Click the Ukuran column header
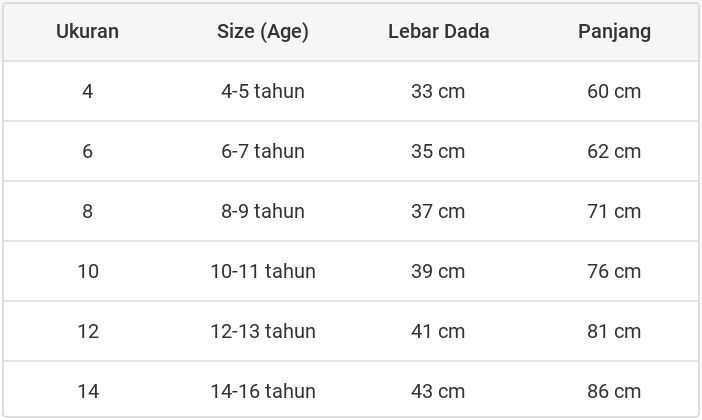This screenshot has width=702, height=420. (87, 31)
